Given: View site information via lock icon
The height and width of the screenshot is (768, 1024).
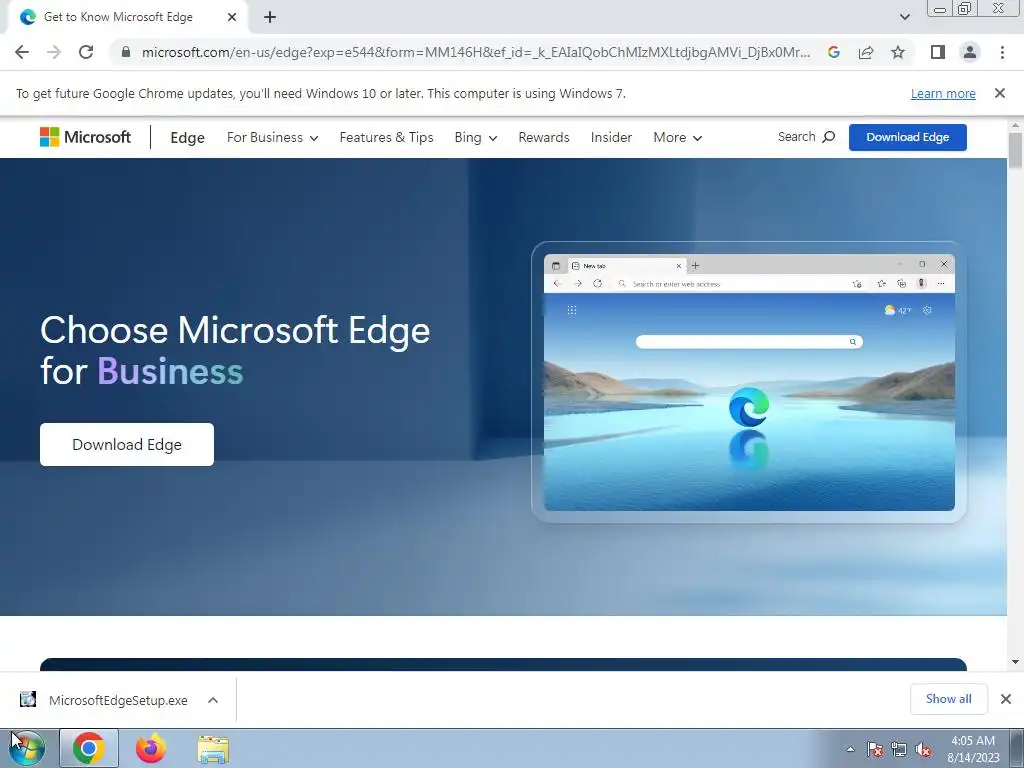Looking at the screenshot, I should pyautogui.click(x=125, y=52).
